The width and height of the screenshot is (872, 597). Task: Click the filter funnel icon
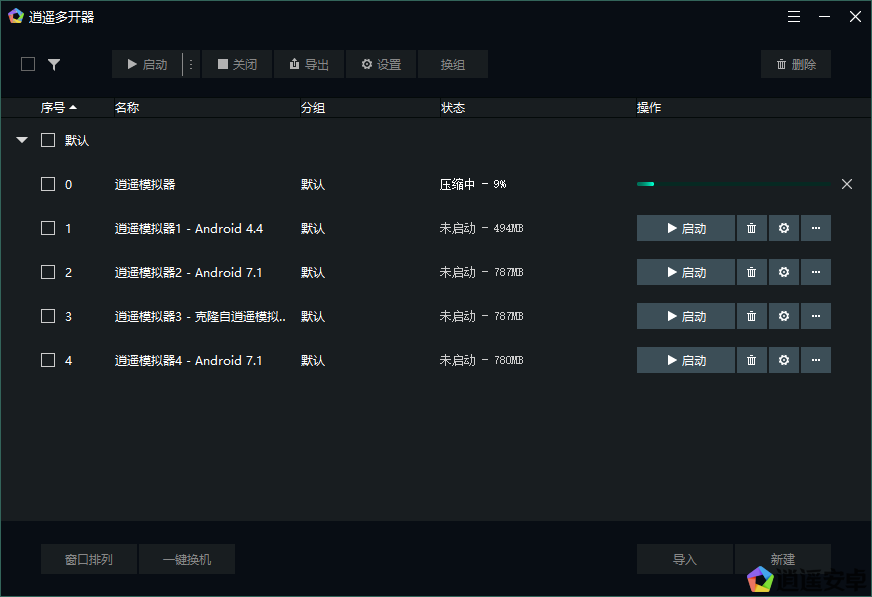[54, 64]
